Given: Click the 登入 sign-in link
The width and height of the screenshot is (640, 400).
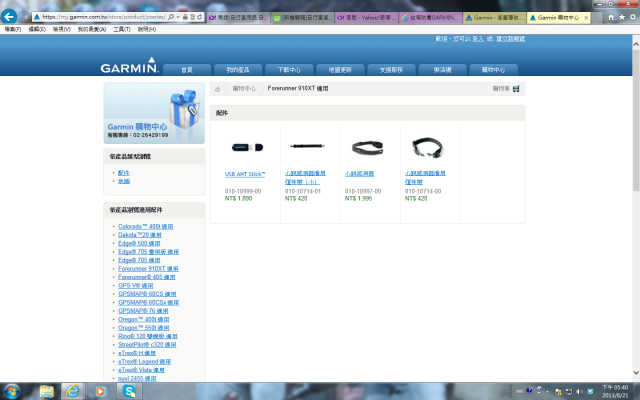Looking at the screenshot, I should click(478, 39).
